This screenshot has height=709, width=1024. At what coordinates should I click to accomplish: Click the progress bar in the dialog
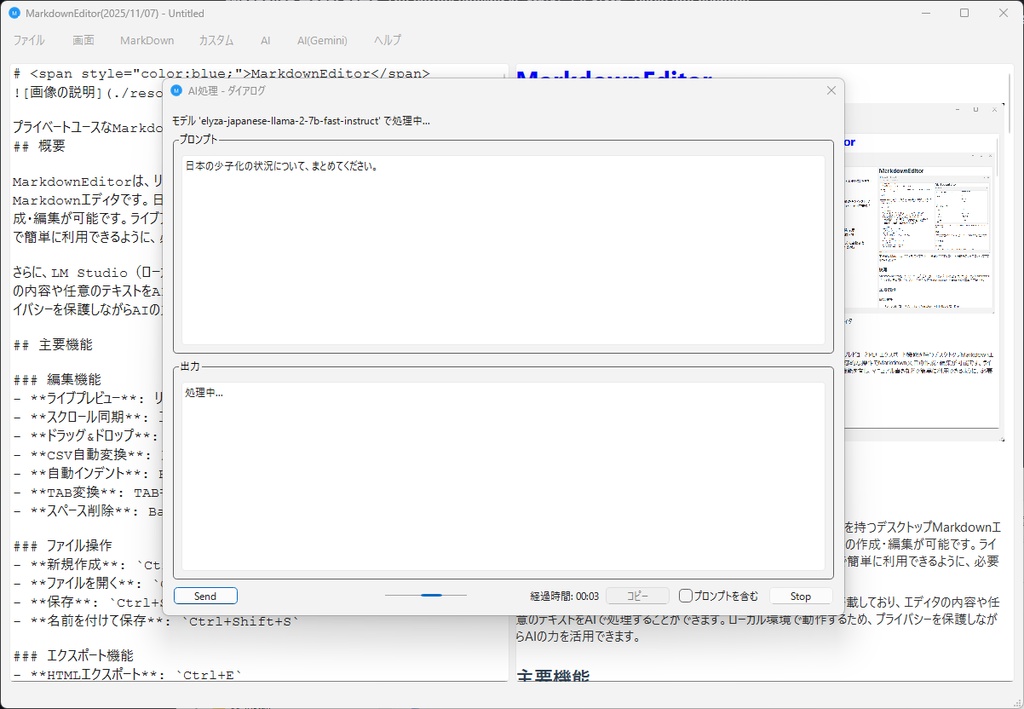tap(425, 595)
